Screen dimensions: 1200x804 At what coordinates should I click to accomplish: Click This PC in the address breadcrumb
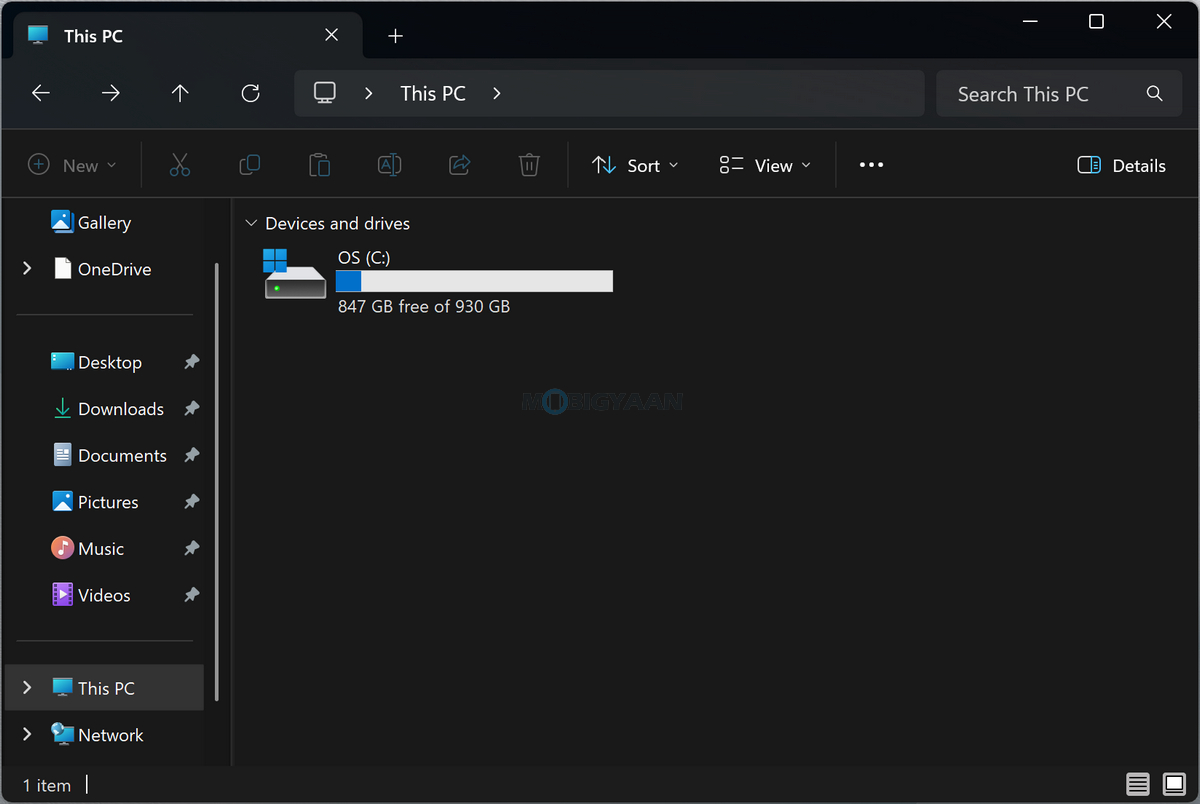click(x=433, y=93)
